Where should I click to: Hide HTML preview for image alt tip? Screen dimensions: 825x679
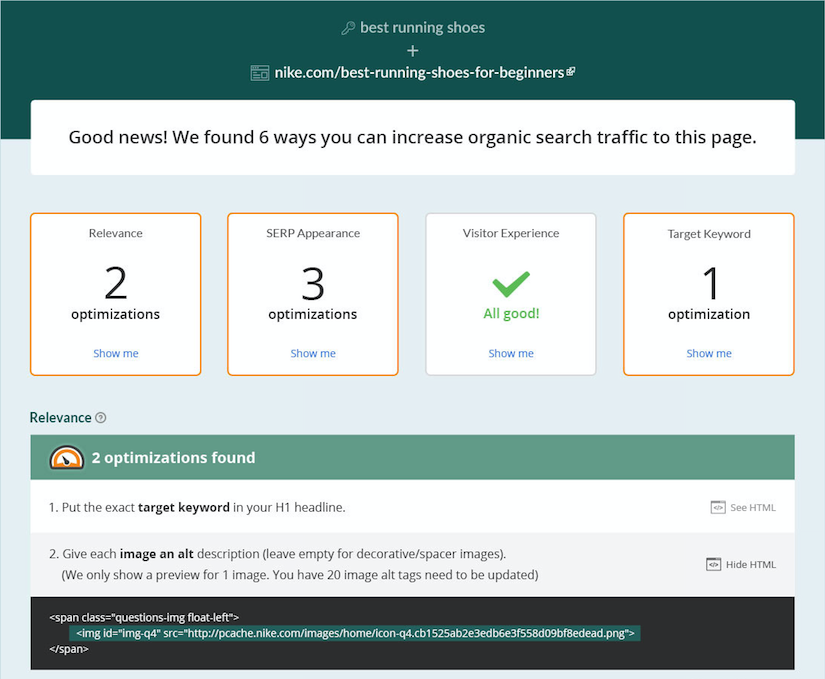[750, 564]
